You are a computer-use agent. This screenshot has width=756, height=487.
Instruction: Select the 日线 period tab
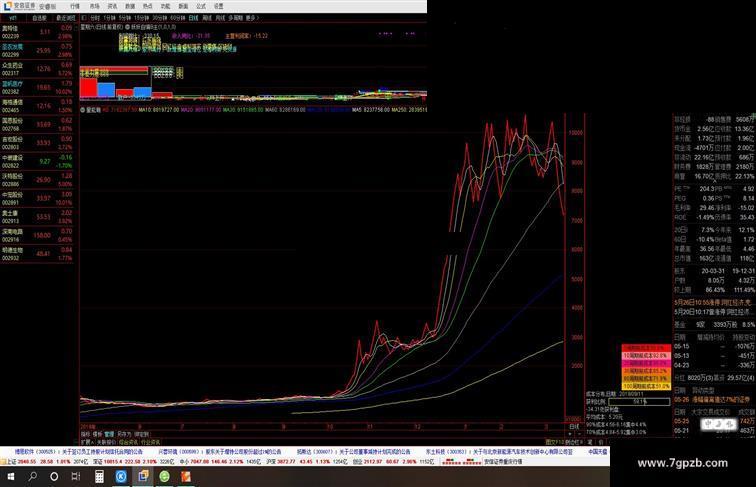193,18
